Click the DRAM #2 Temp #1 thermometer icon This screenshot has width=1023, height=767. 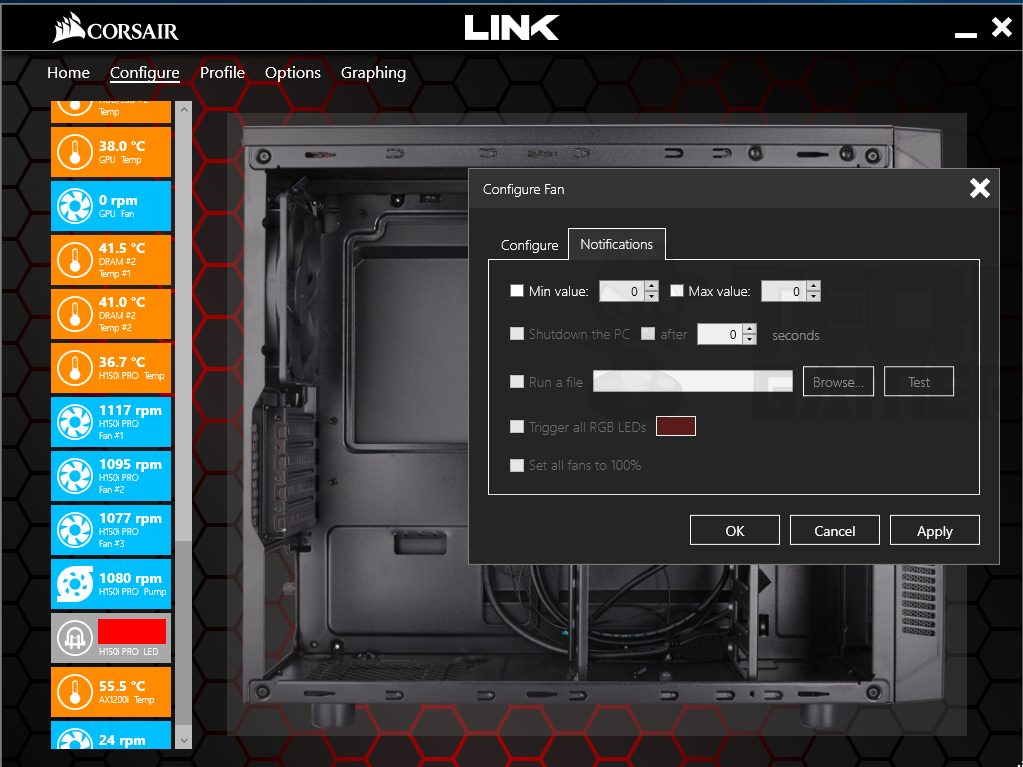pos(74,260)
